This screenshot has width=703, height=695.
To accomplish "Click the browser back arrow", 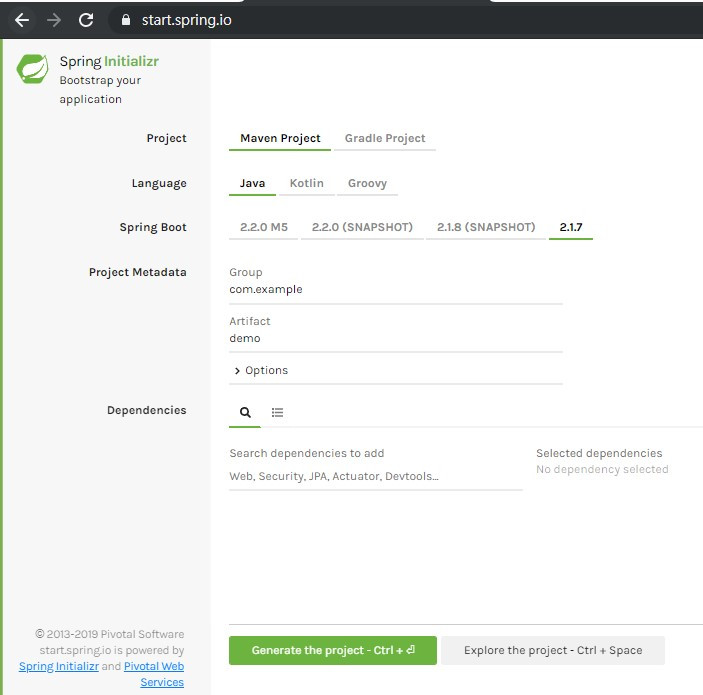I will (22, 20).
